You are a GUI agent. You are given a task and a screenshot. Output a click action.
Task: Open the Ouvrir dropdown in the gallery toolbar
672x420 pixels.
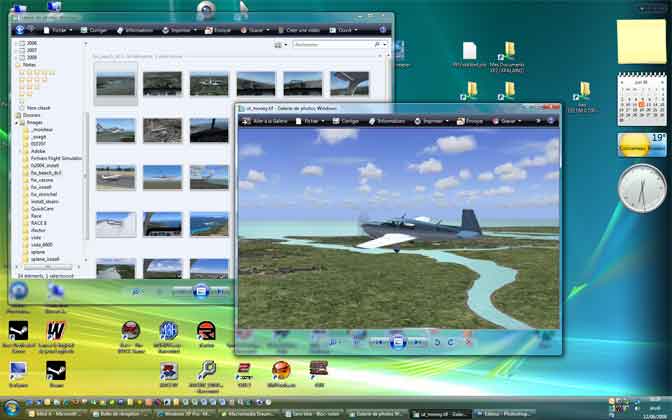coord(346,30)
